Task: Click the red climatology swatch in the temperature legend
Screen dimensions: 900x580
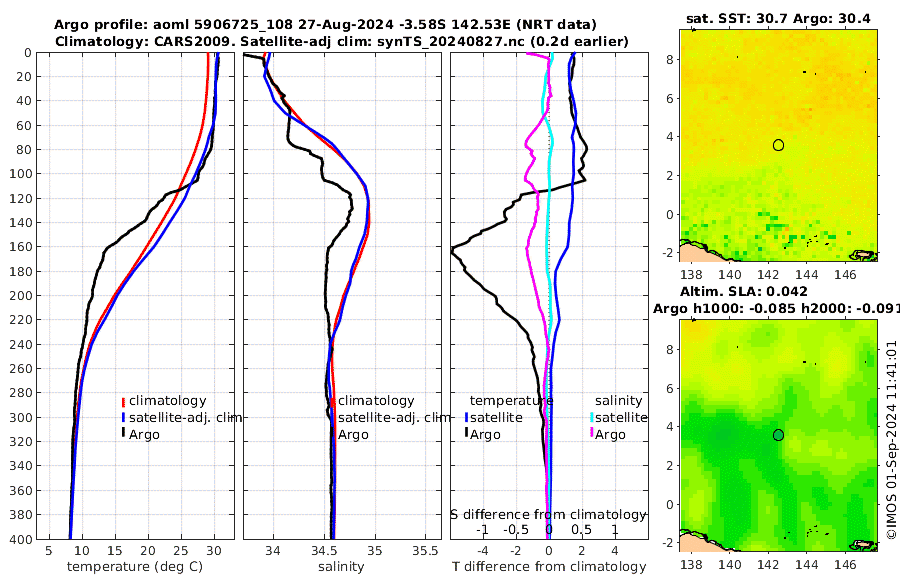Action: click(123, 401)
